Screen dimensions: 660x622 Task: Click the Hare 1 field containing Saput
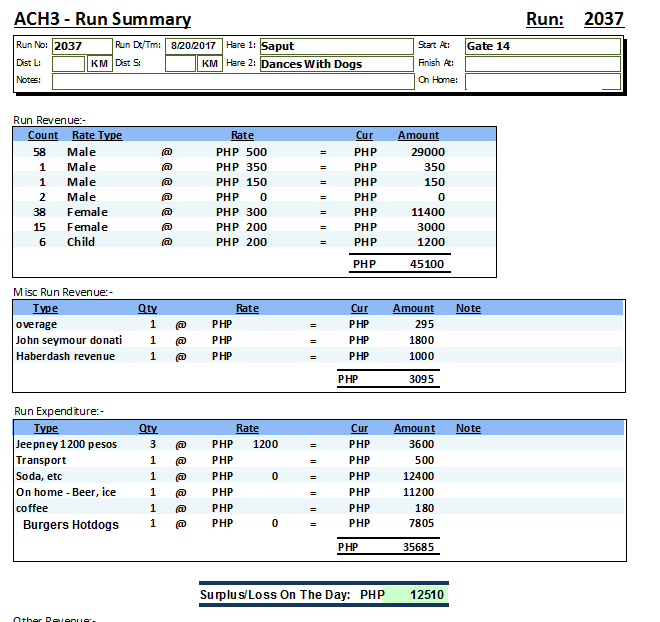click(x=335, y=46)
